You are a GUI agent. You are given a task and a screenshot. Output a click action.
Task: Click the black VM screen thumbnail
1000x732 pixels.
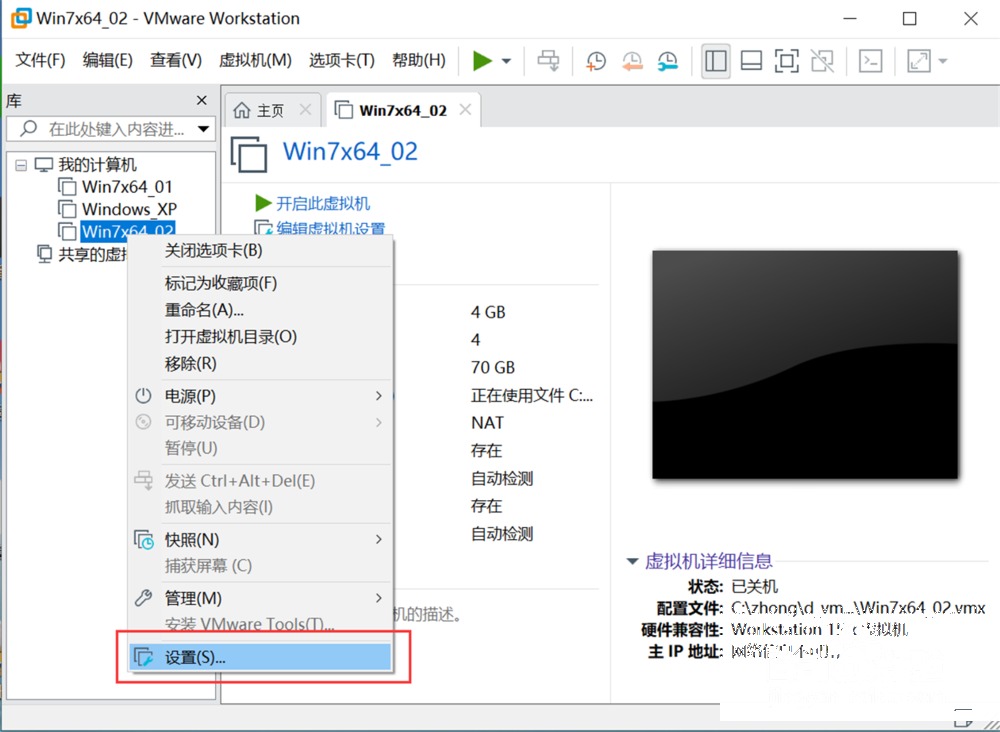tap(805, 364)
